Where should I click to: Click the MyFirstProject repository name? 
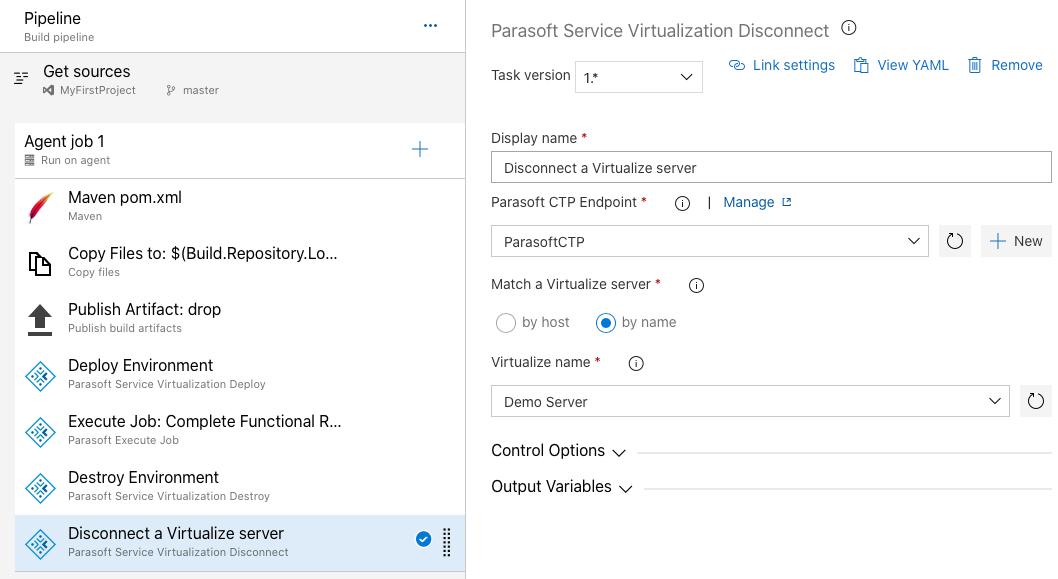(x=97, y=90)
